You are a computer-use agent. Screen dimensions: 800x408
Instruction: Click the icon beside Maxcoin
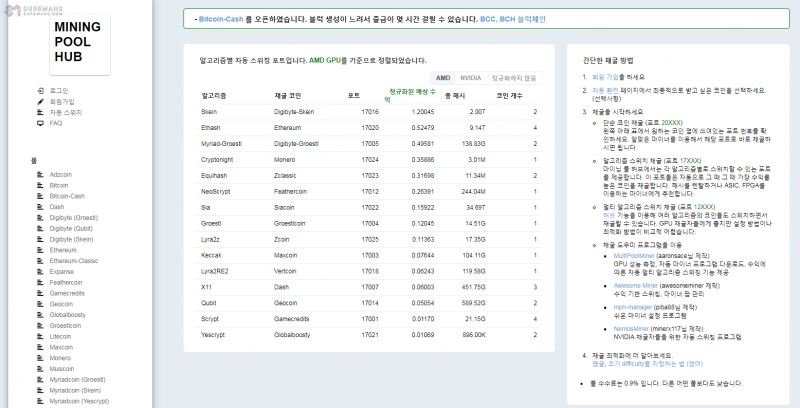(x=41, y=347)
